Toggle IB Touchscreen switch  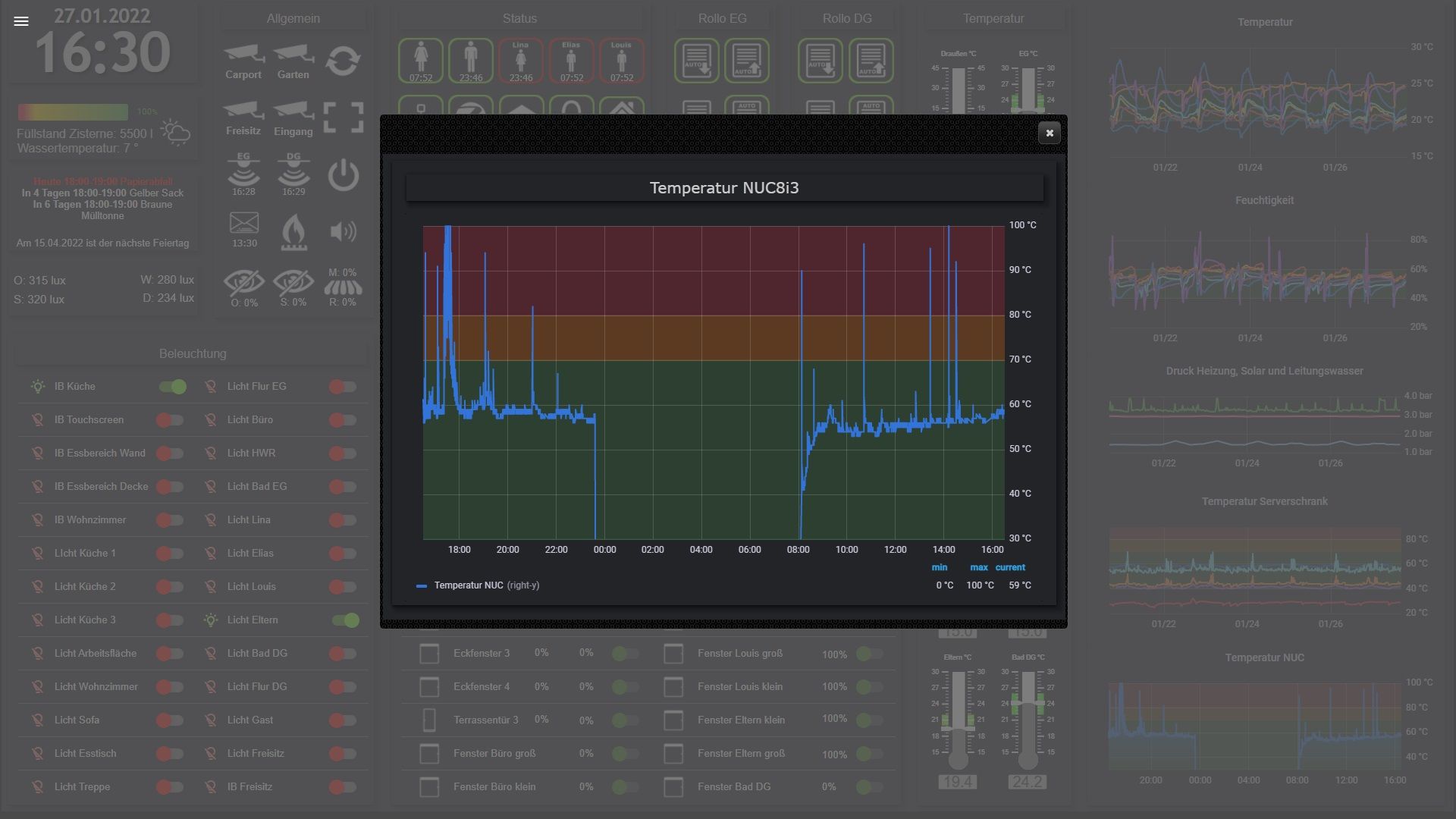[x=170, y=420]
